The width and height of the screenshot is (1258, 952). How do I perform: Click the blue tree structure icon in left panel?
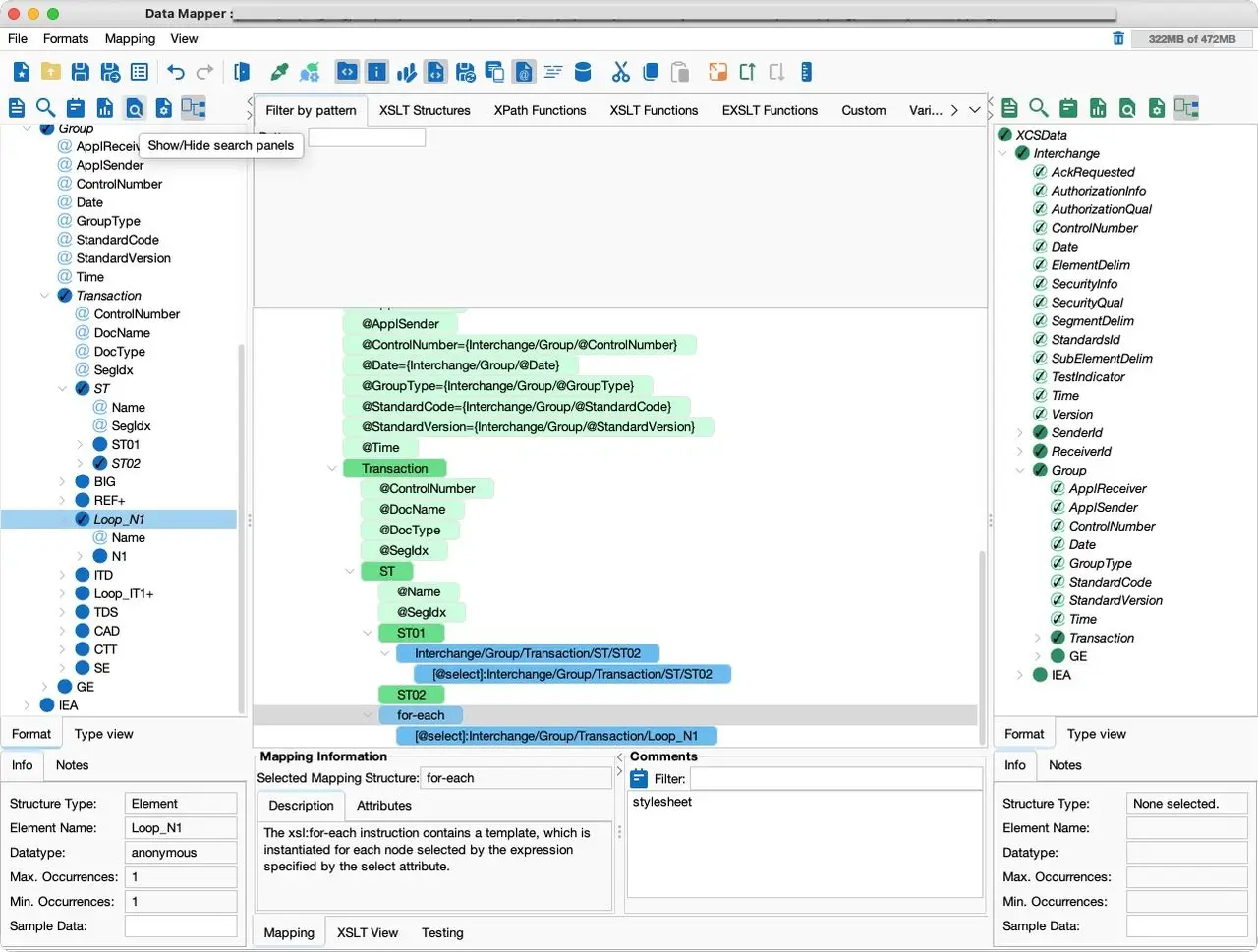194,108
